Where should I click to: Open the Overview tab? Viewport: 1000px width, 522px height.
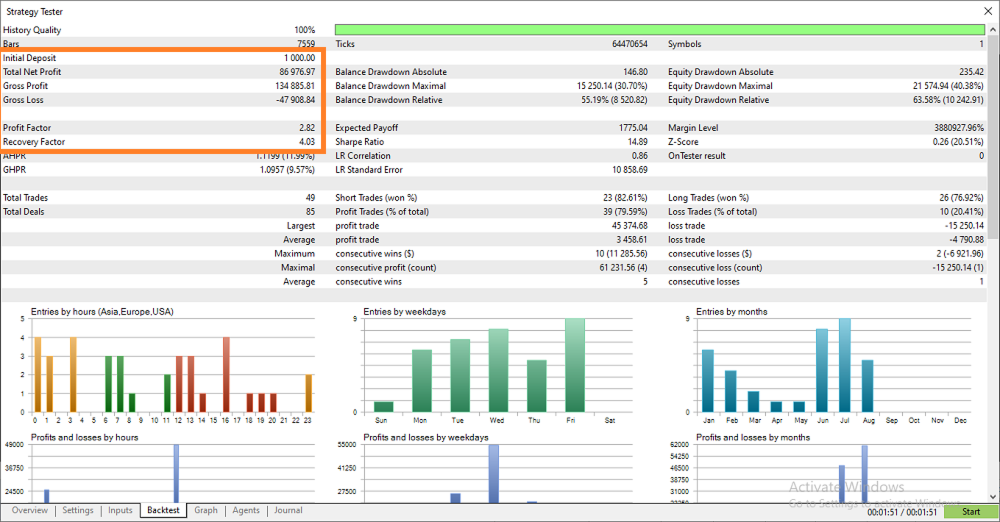[x=29, y=511]
